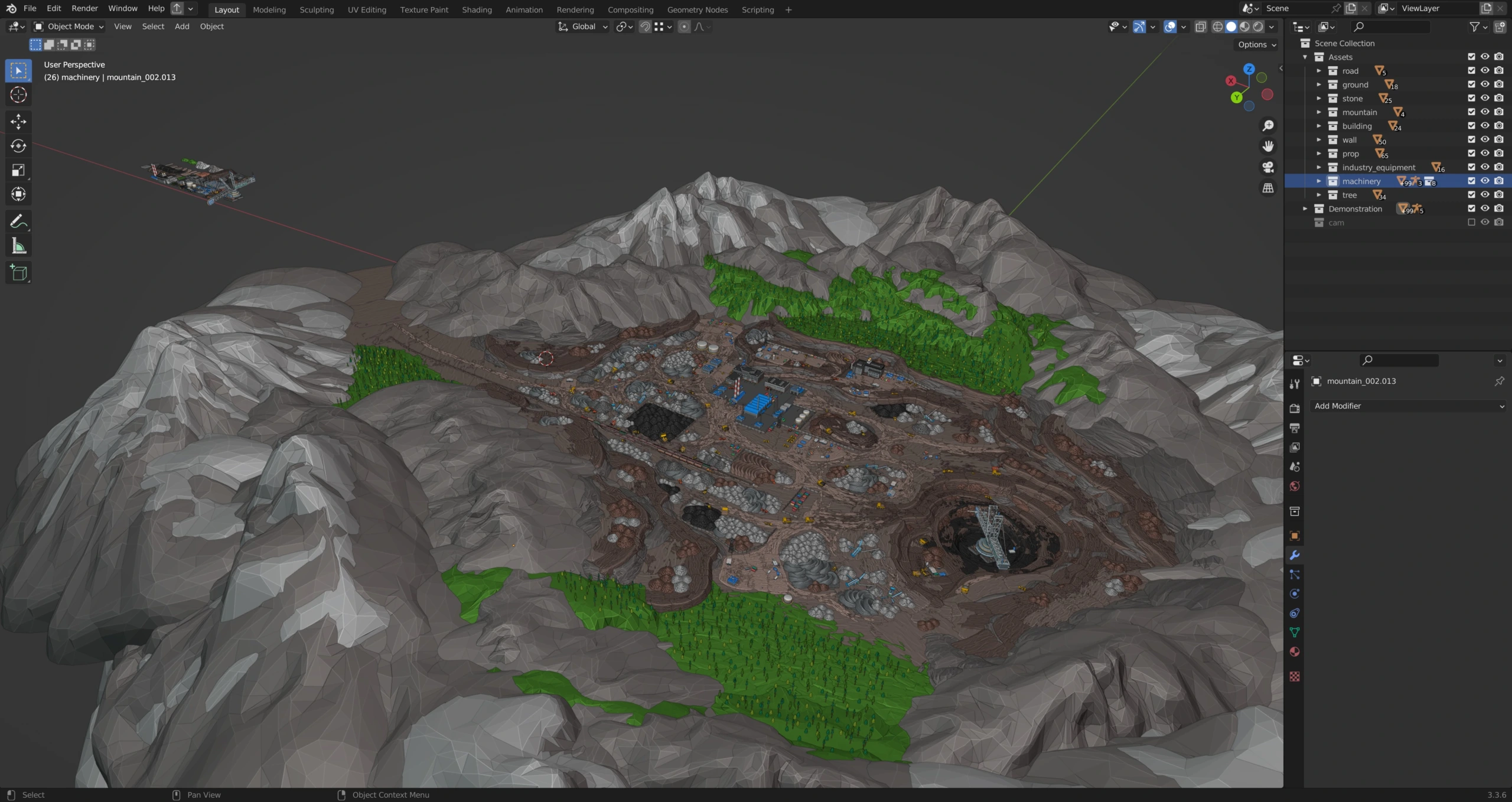Switch to rendered viewport shading
Image resolution: width=1512 pixels, height=802 pixels.
1259,27
